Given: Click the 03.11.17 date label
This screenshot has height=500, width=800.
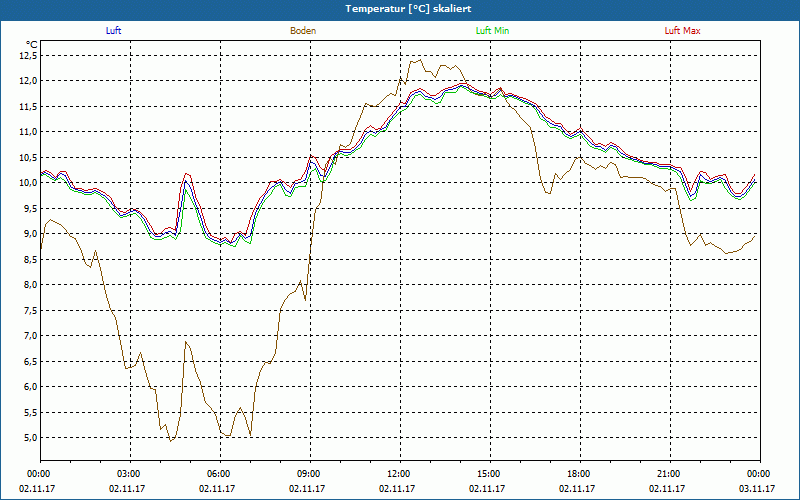Looking at the screenshot, I should point(757,489).
